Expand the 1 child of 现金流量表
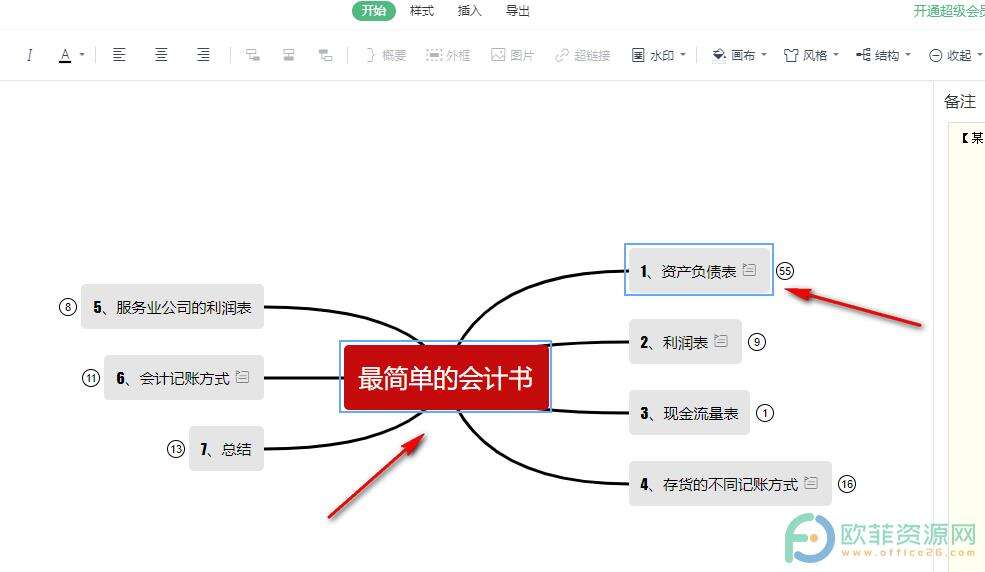Screen dimensions: 985x572 (765, 413)
